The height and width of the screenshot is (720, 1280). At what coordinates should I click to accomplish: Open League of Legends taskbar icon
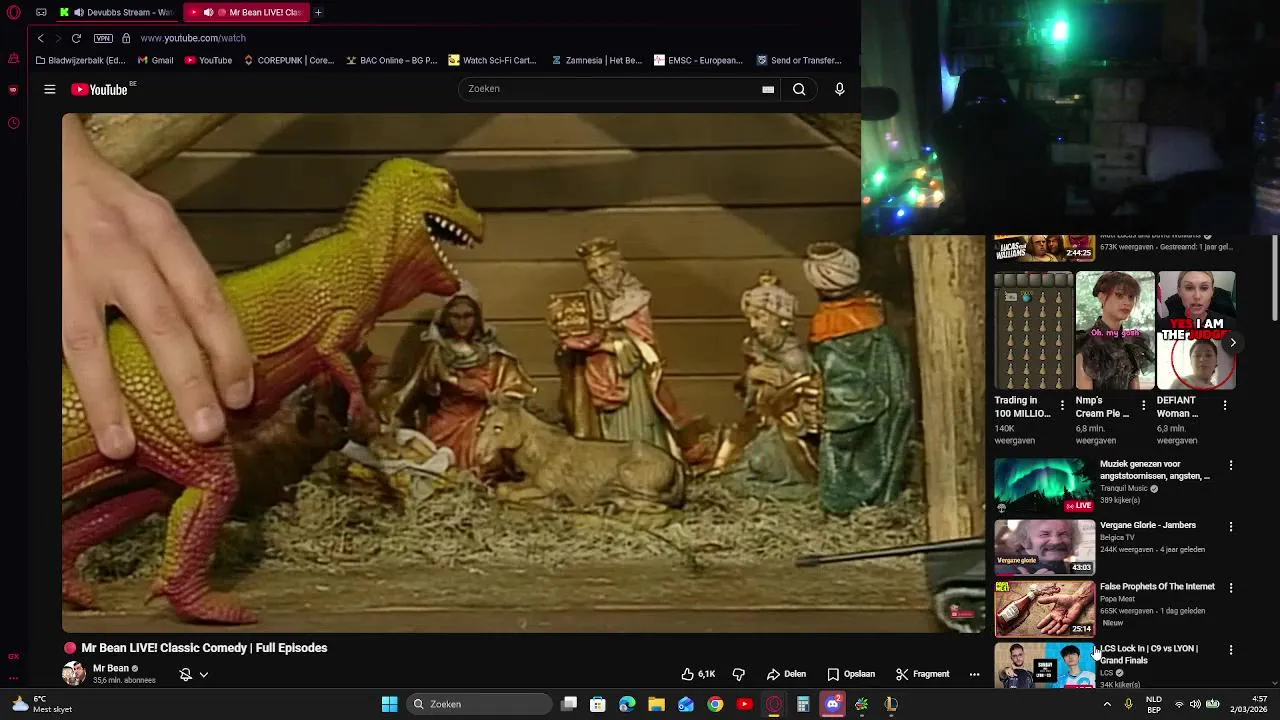[x=891, y=704]
